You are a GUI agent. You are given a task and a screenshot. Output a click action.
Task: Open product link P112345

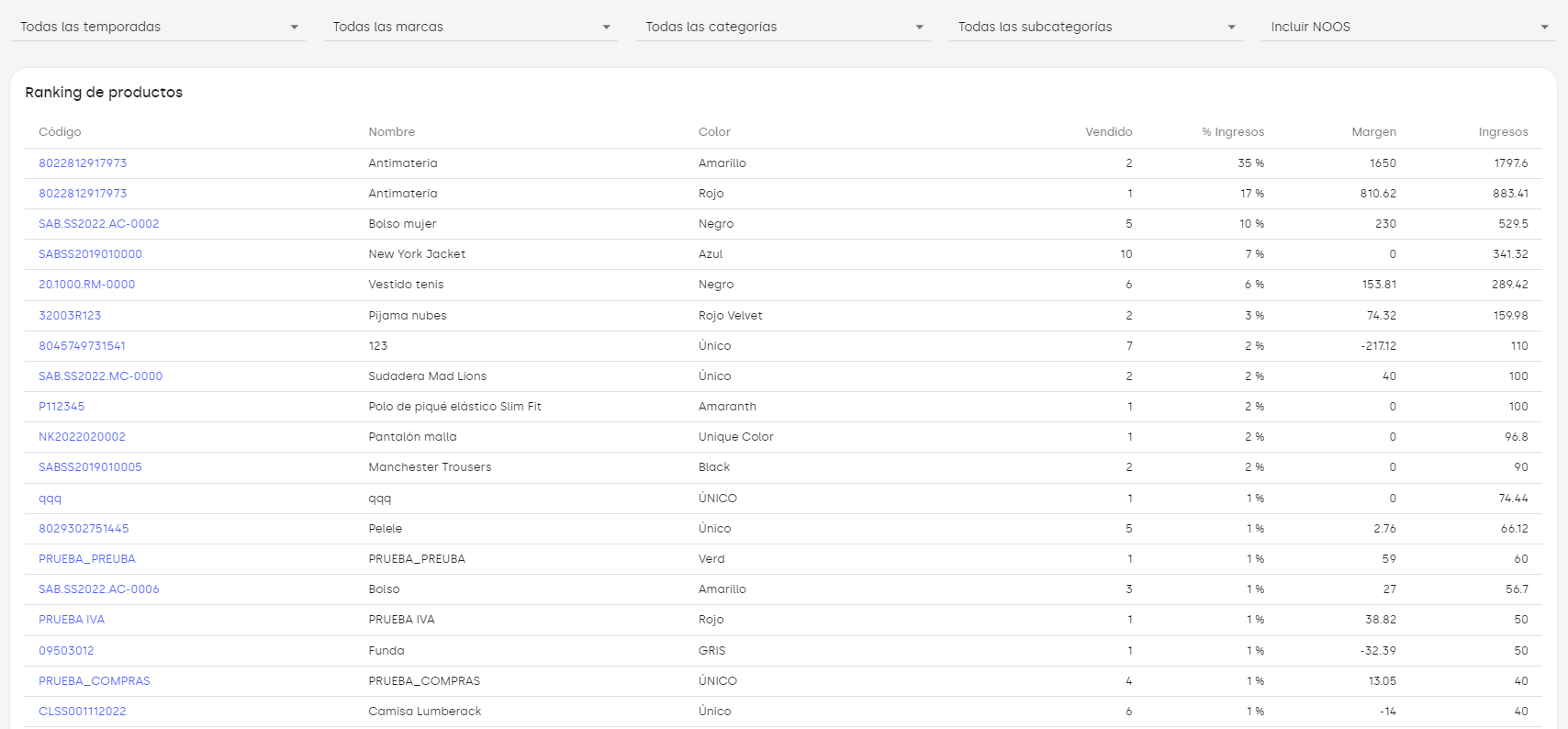coord(62,406)
